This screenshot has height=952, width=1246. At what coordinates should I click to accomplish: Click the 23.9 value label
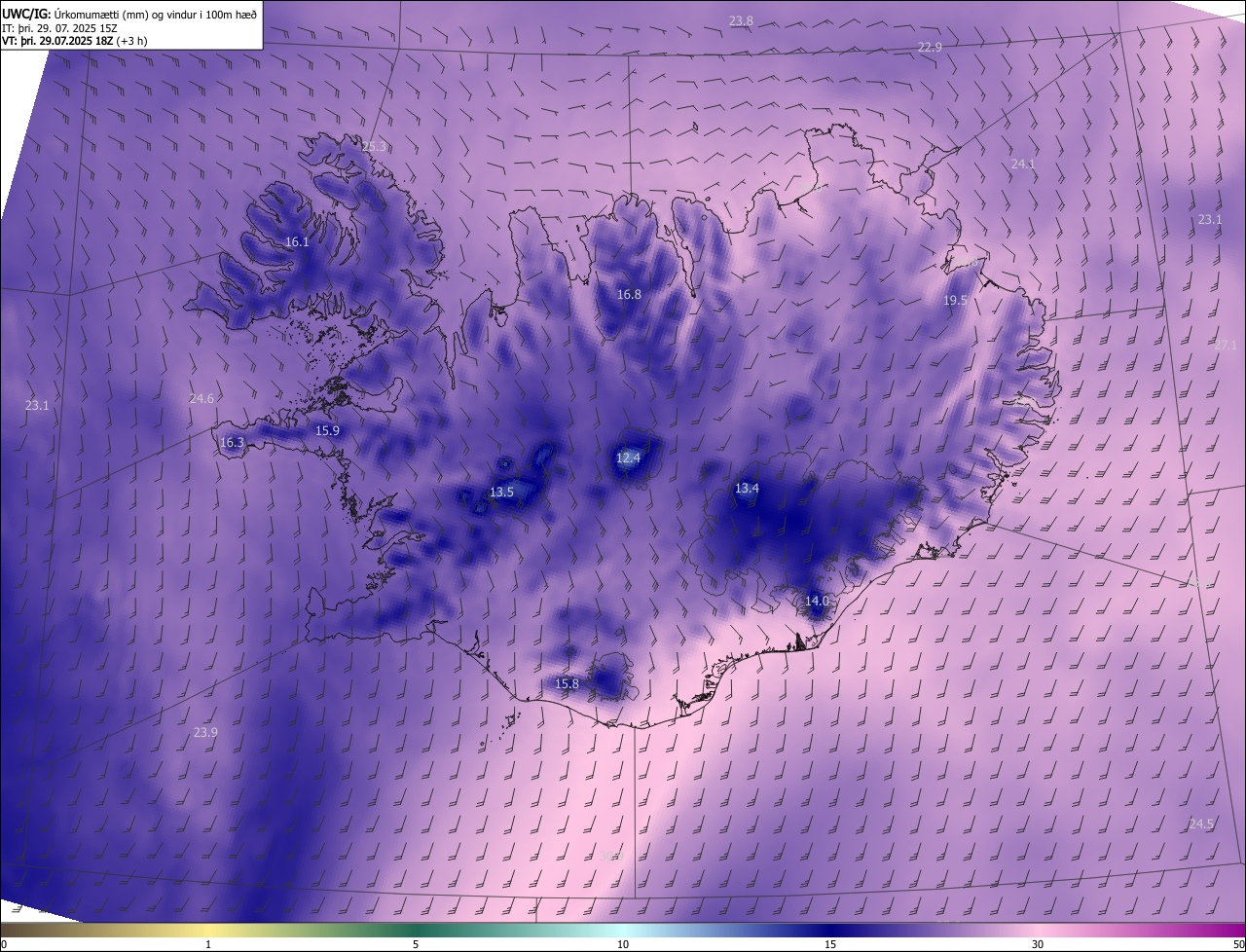(205, 732)
